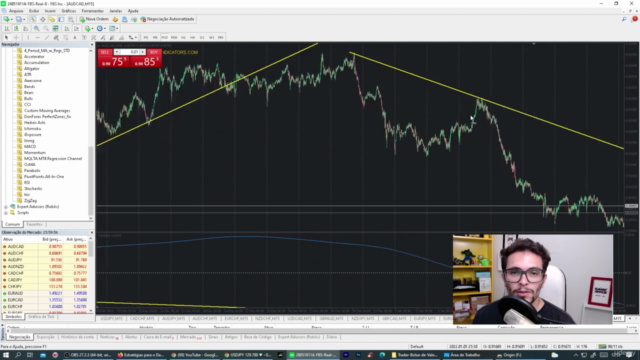Viewport: 640px width, 360px height.
Task: Open the MetaEditor icon
Action: pyautogui.click(x=115, y=19)
